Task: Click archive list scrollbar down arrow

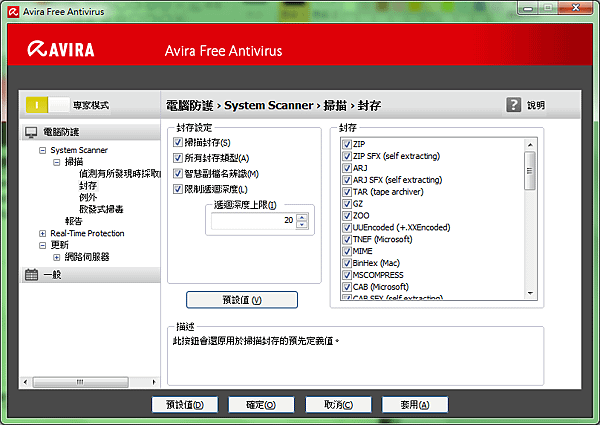Action: tap(530, 293)
